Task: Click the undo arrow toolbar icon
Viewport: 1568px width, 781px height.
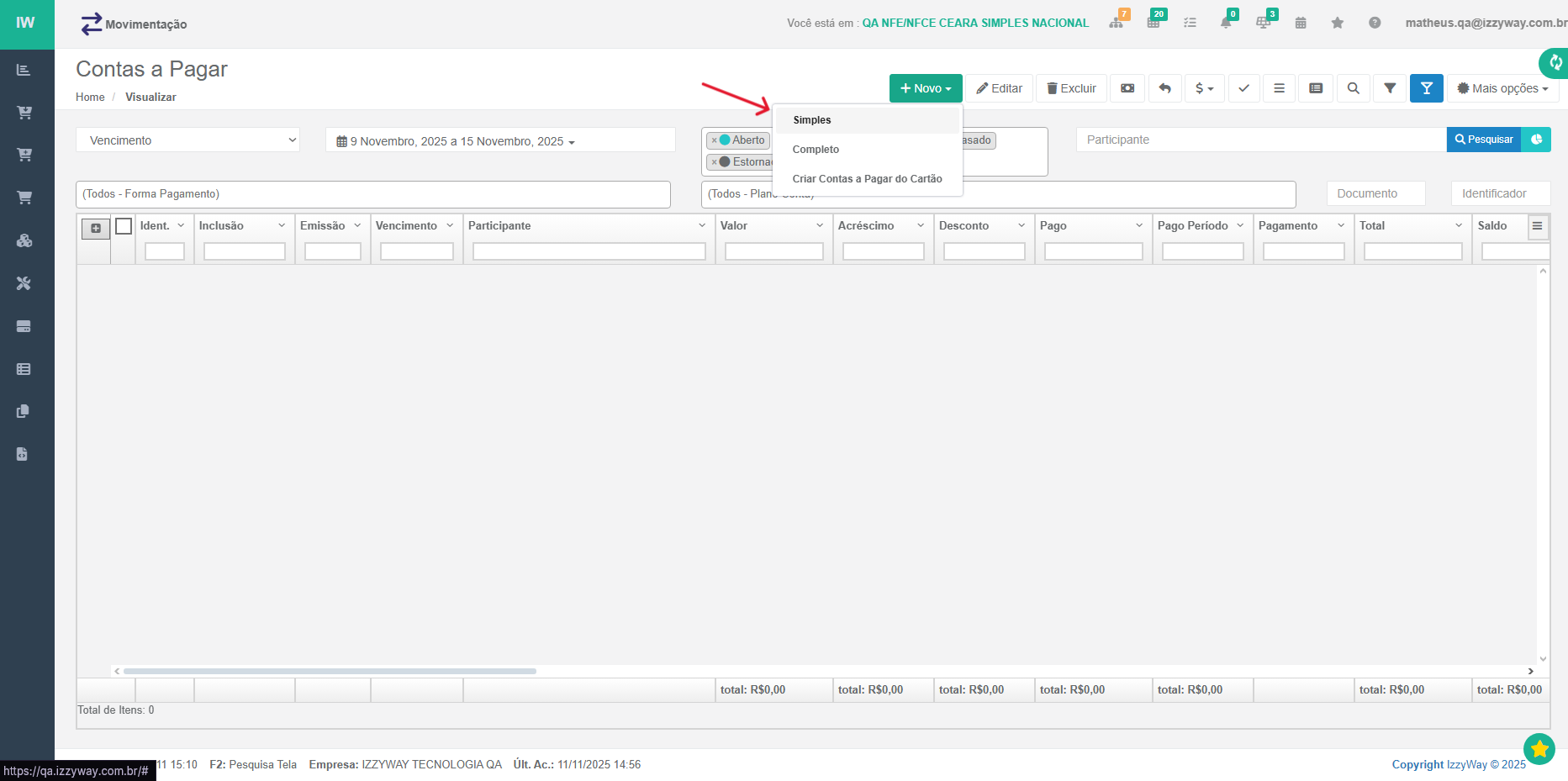Action: click(1164, 88)
